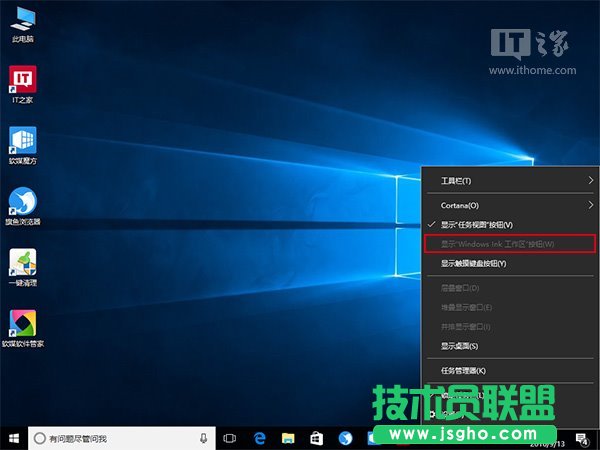Toggle 显示"任务视图"按钮(V) option
This screenshot has height=450, width=600.
(510, 225)
